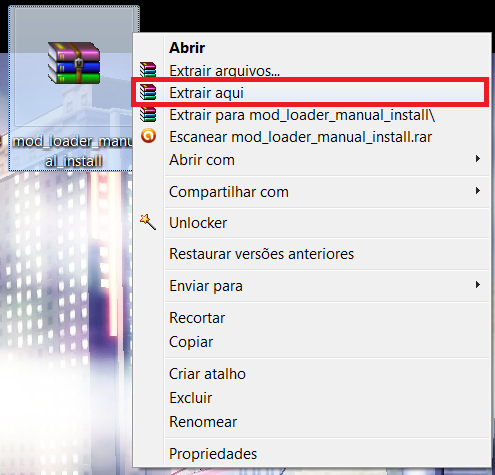Click WinRAR icon beside Extrair arquivos

[x=148, y=70]
